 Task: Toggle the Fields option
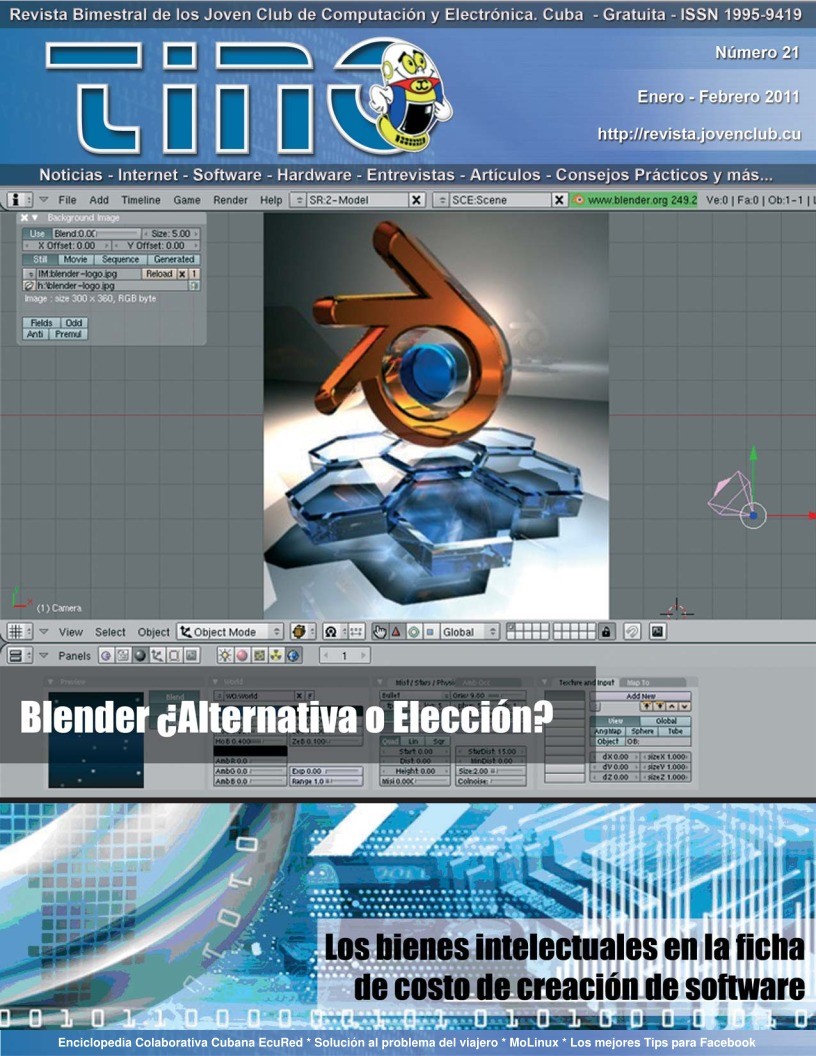click(x=42, y=323)
